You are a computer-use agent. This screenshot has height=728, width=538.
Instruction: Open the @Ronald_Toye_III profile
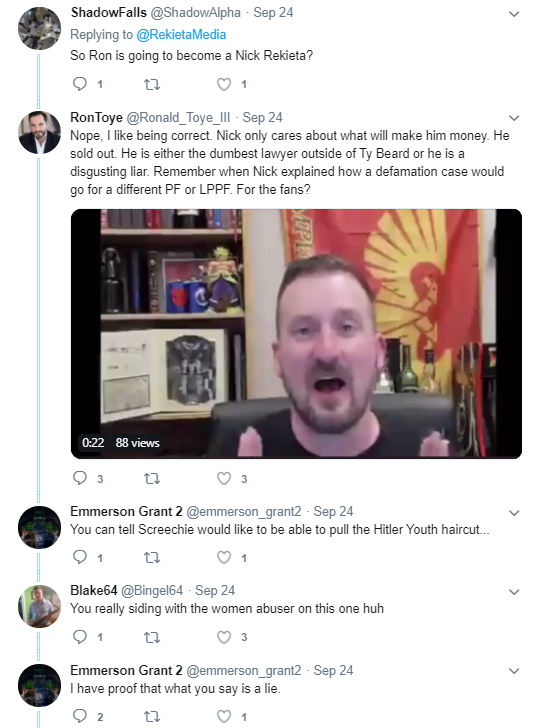[x=178, y=118]
